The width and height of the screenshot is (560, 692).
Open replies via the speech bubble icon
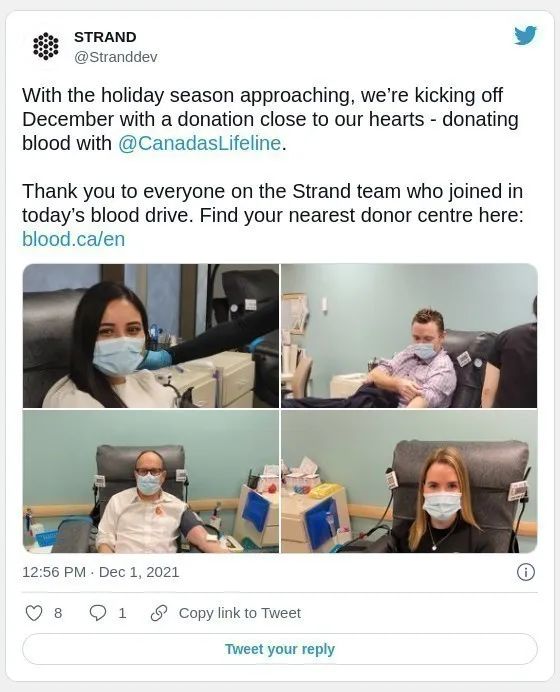[98, 613]
